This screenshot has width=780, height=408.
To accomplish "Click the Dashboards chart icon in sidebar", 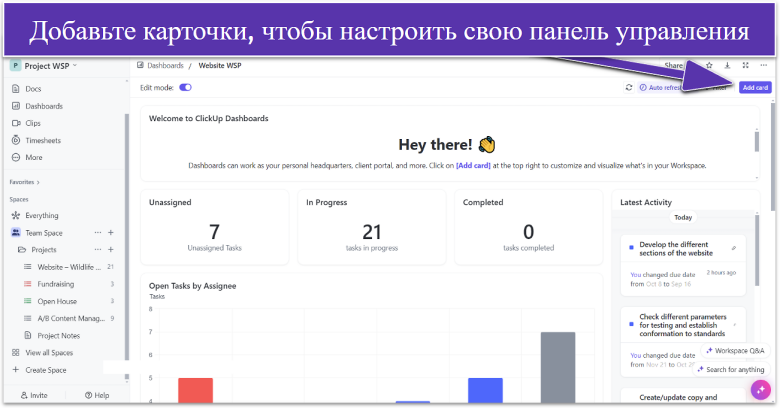I will click(15, 106).
